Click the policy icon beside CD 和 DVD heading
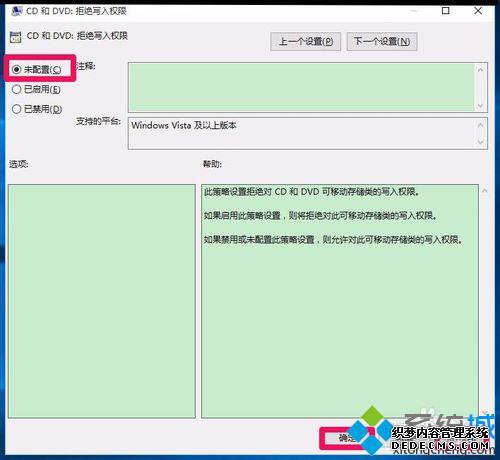The height and width of the screenshot is (460, 500). click(16, 37)
